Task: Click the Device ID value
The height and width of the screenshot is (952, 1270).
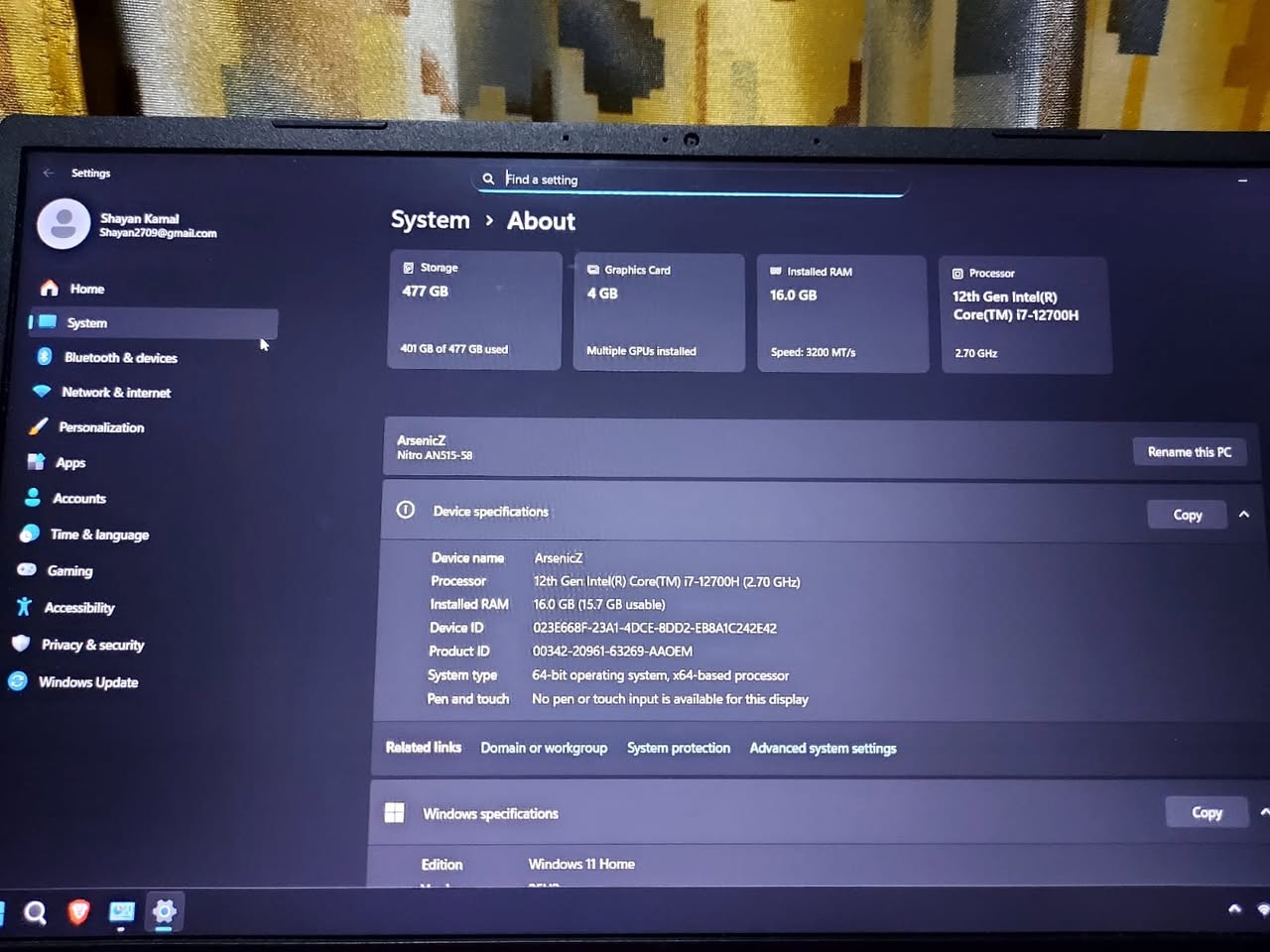Action: (655, 628)
